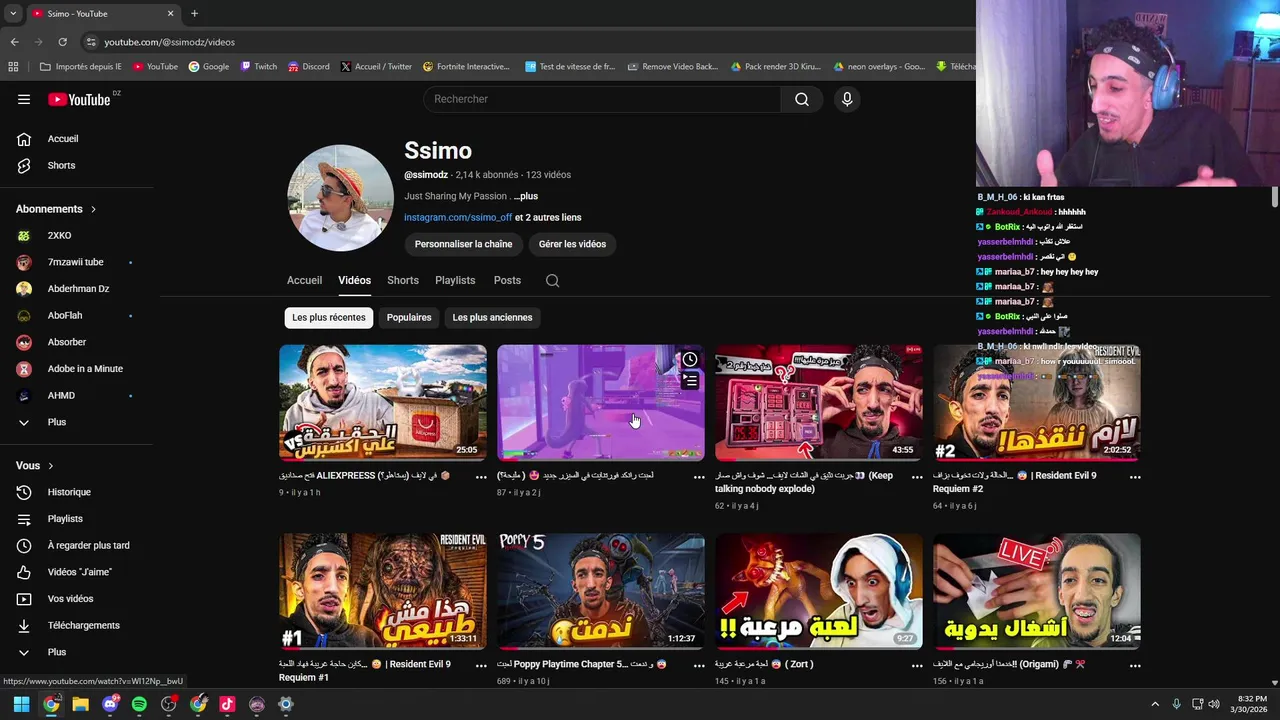Open options menu for Keep Talking video
Image resolution: width=1280 pixels, height=720 pixels.
tap(917, 477)
